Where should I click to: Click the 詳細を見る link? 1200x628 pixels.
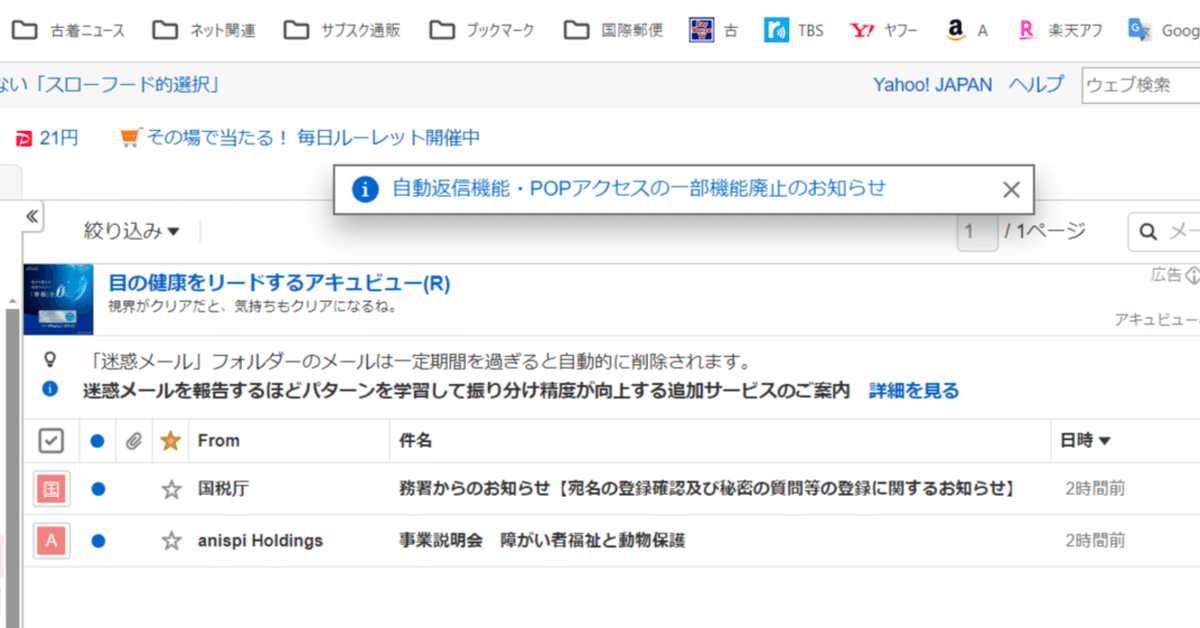coord(915,390)
